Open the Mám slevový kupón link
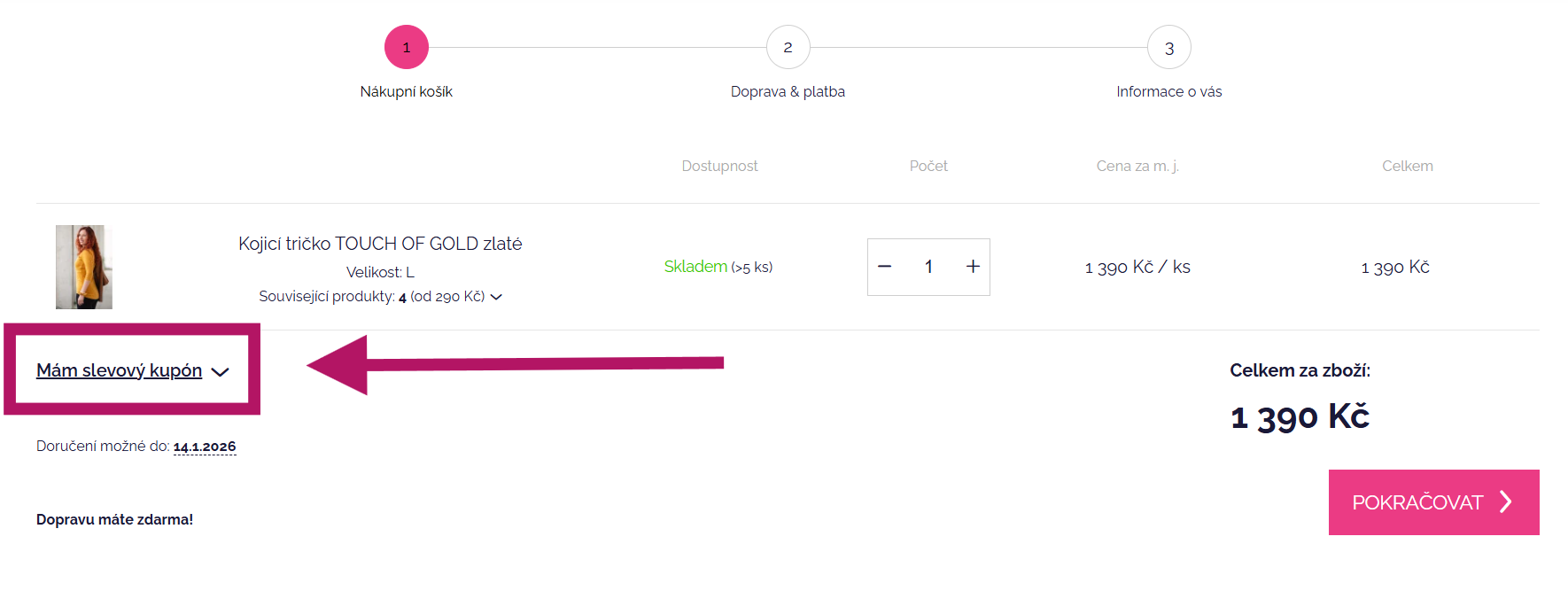This screenshot has height=591, width=1568. click(120, 370)
